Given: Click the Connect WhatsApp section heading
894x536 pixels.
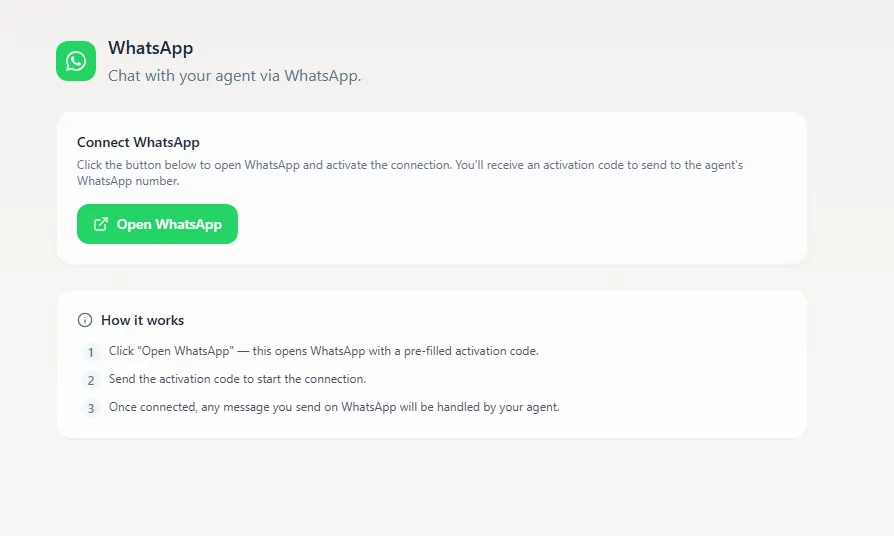Looking at the screenshot, I should 138,143.
